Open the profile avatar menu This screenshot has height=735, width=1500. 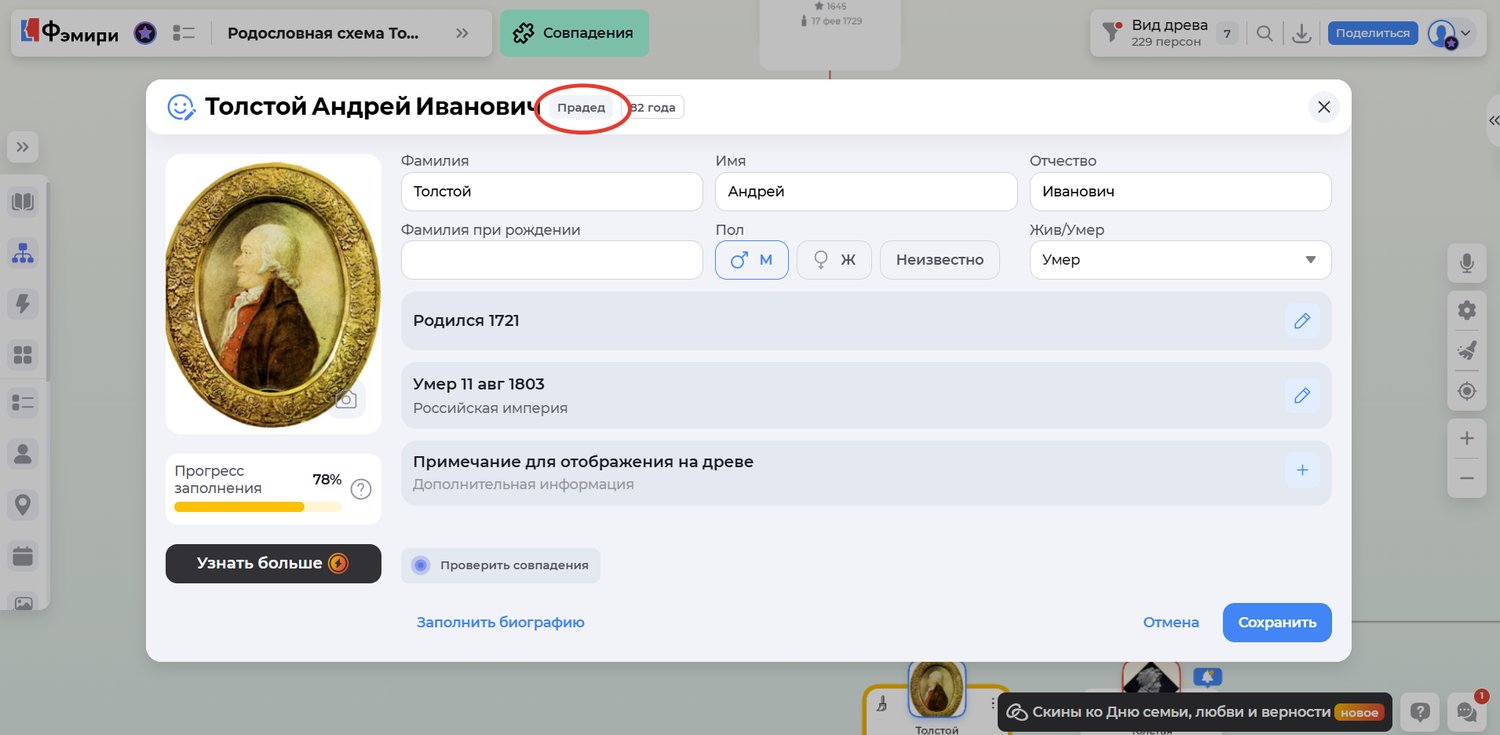1450,33
